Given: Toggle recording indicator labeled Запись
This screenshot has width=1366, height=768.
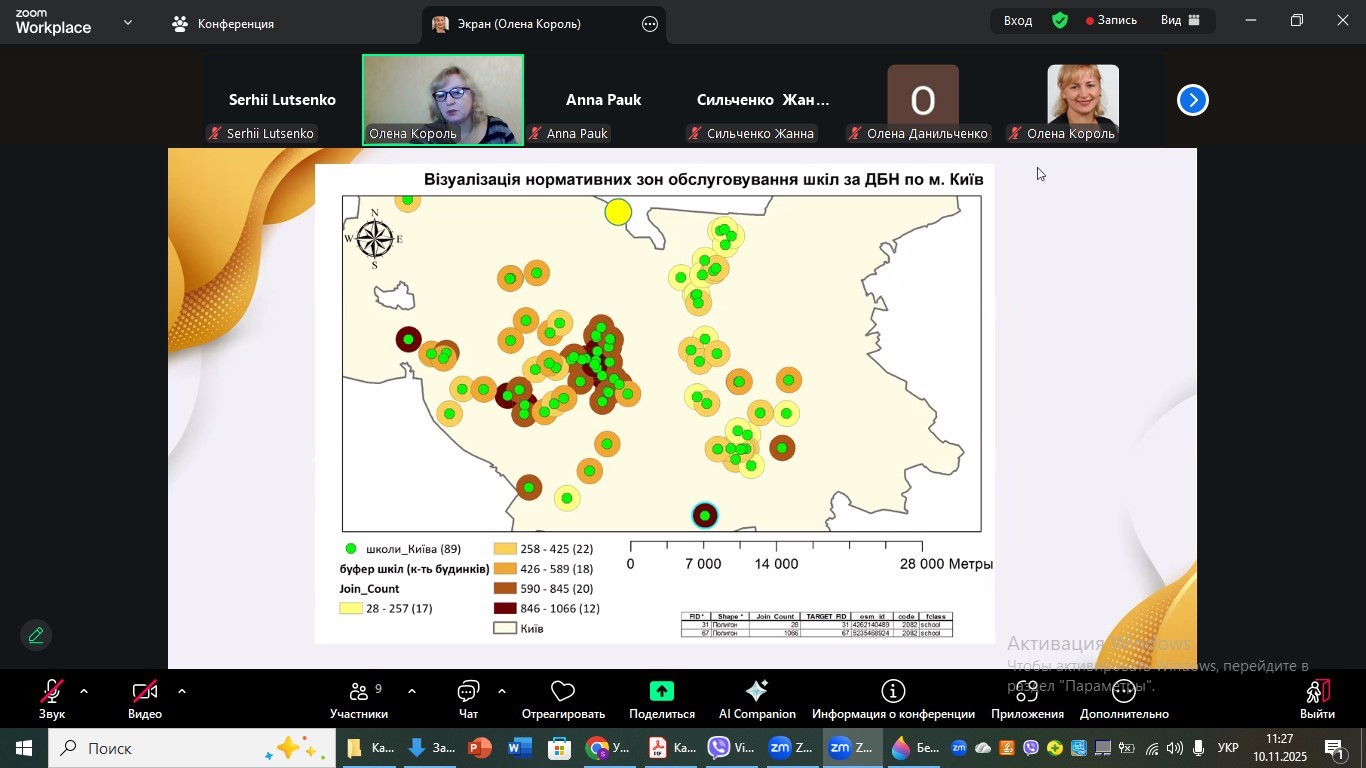Looking at the screenshot, I should pyautogui.click(x=1112, y=21).
